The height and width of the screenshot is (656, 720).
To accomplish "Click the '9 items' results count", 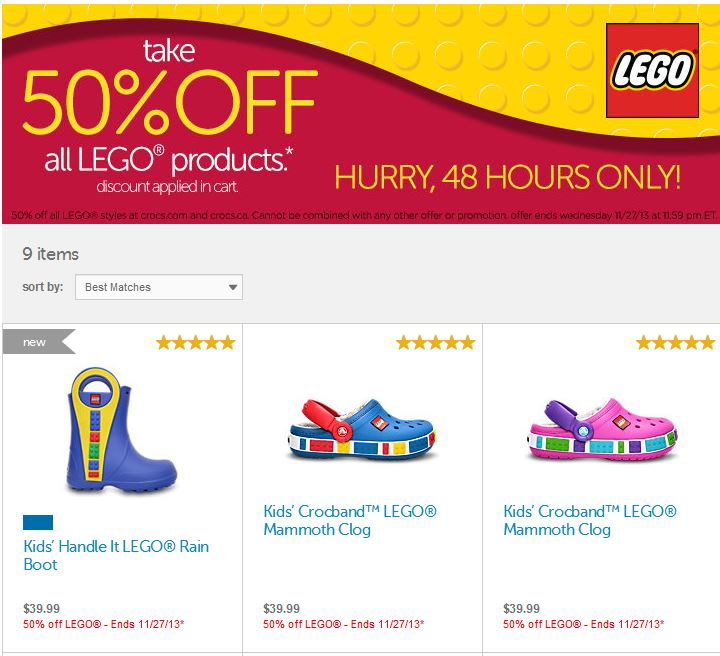I will (x=50, y=254).
